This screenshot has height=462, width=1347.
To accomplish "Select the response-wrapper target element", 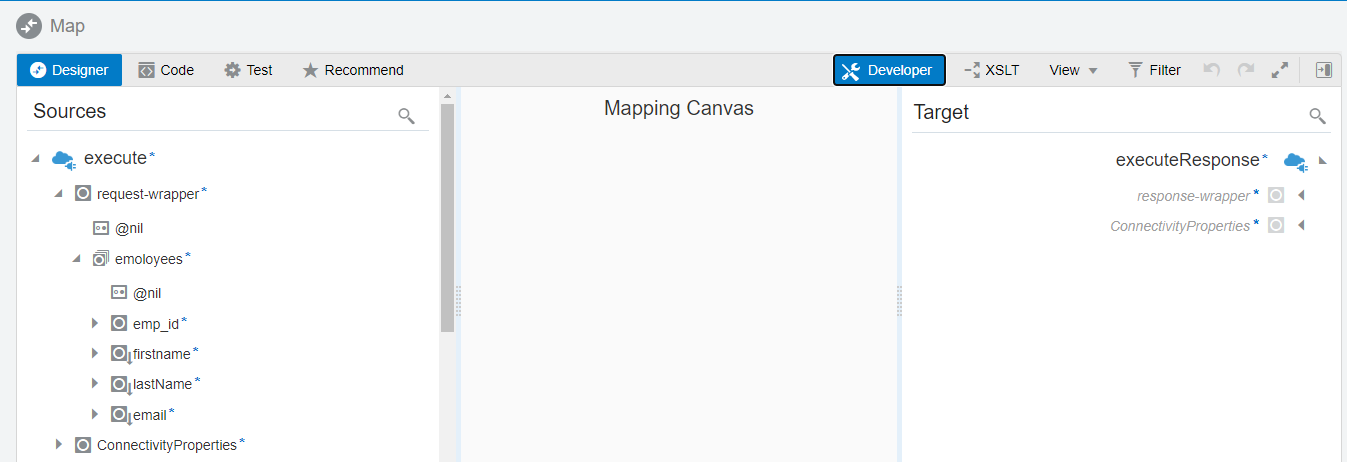I will point(1193,196).
